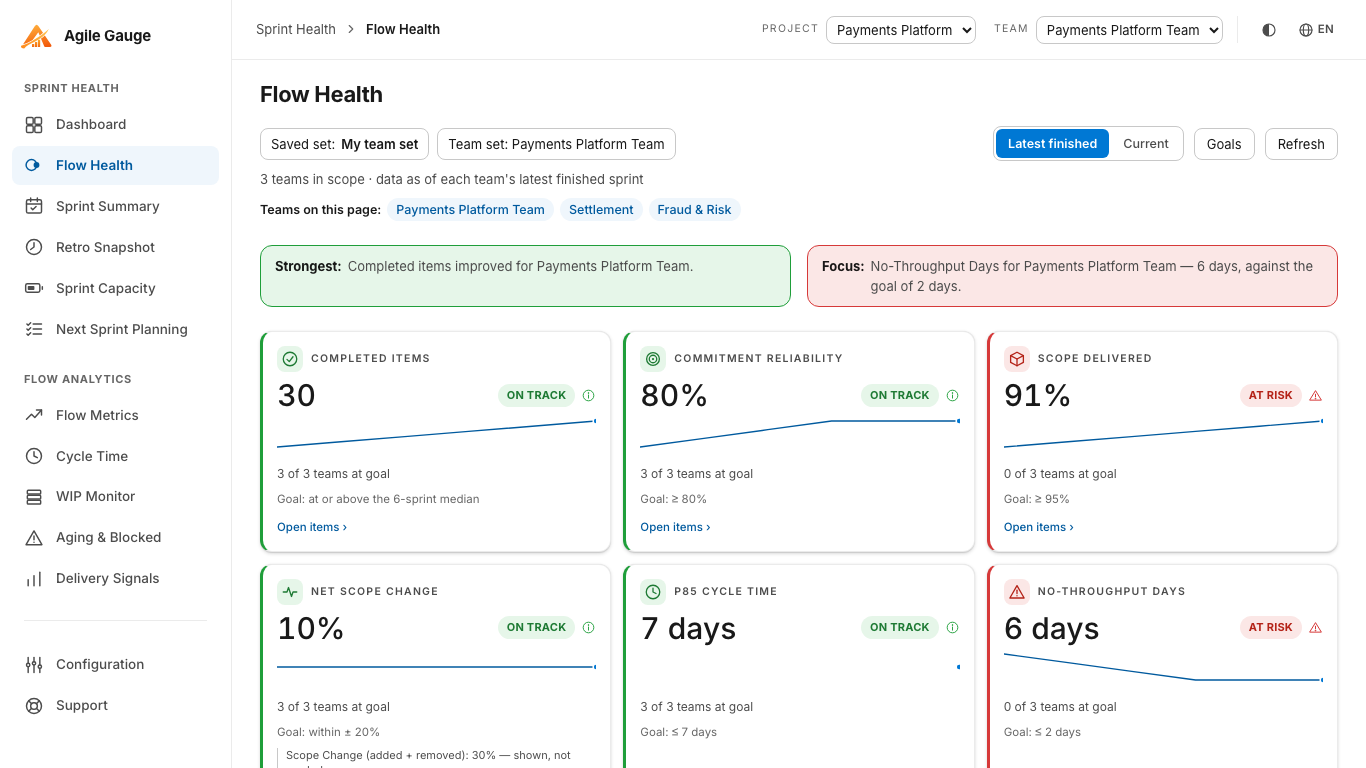Screen dimensions: 1366x768
Task: Click Sprint Health breadcrumb link
Action: coord(296,30)
